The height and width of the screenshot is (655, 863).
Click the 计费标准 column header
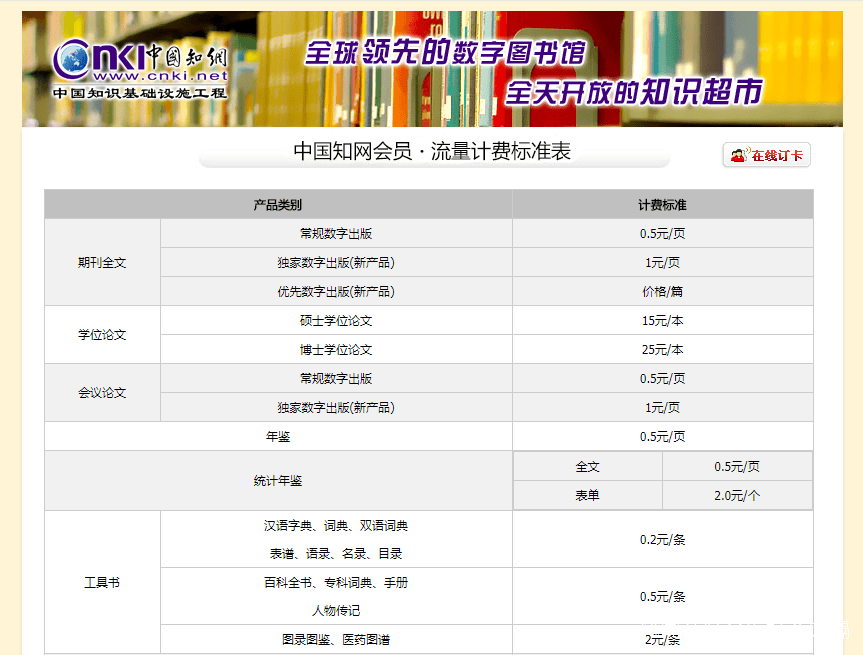click(663, 205)
